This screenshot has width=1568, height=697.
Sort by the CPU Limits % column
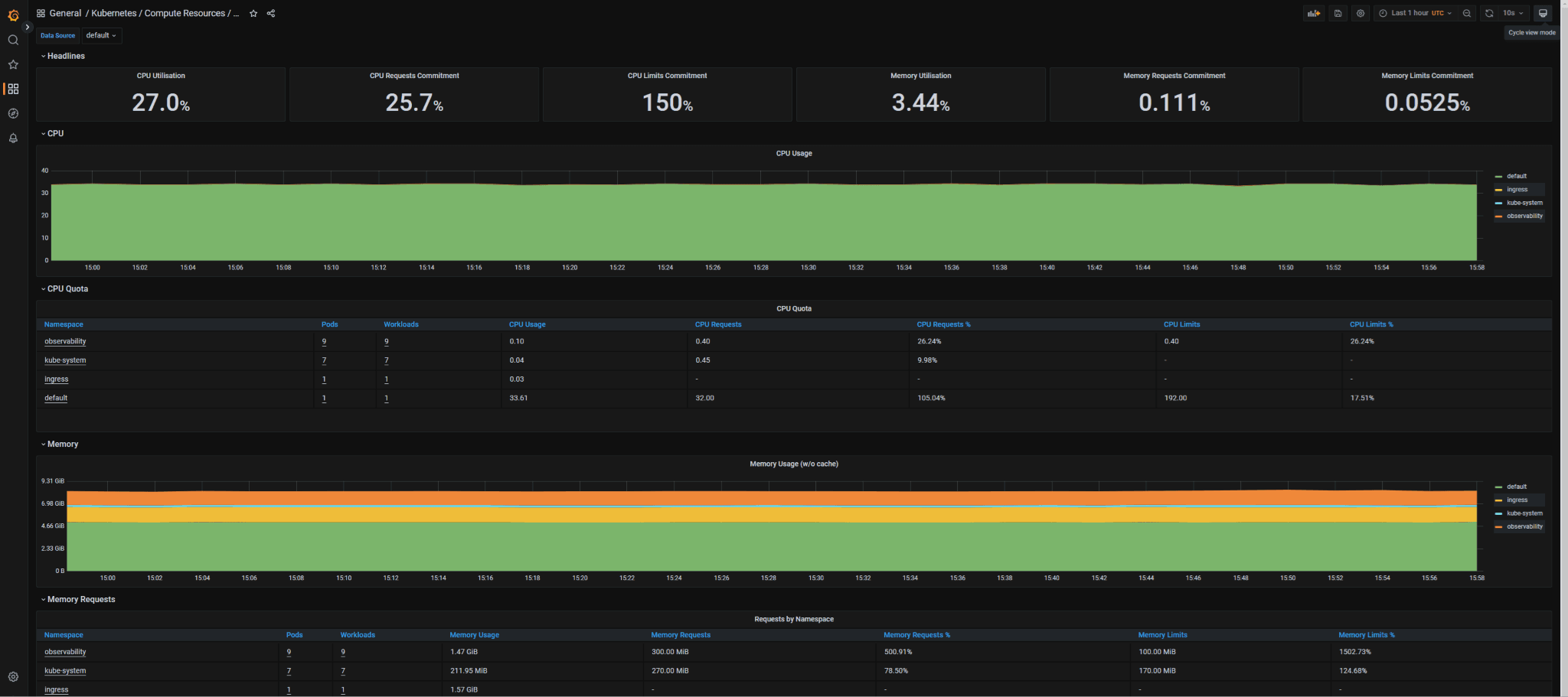pos(1371,324)
